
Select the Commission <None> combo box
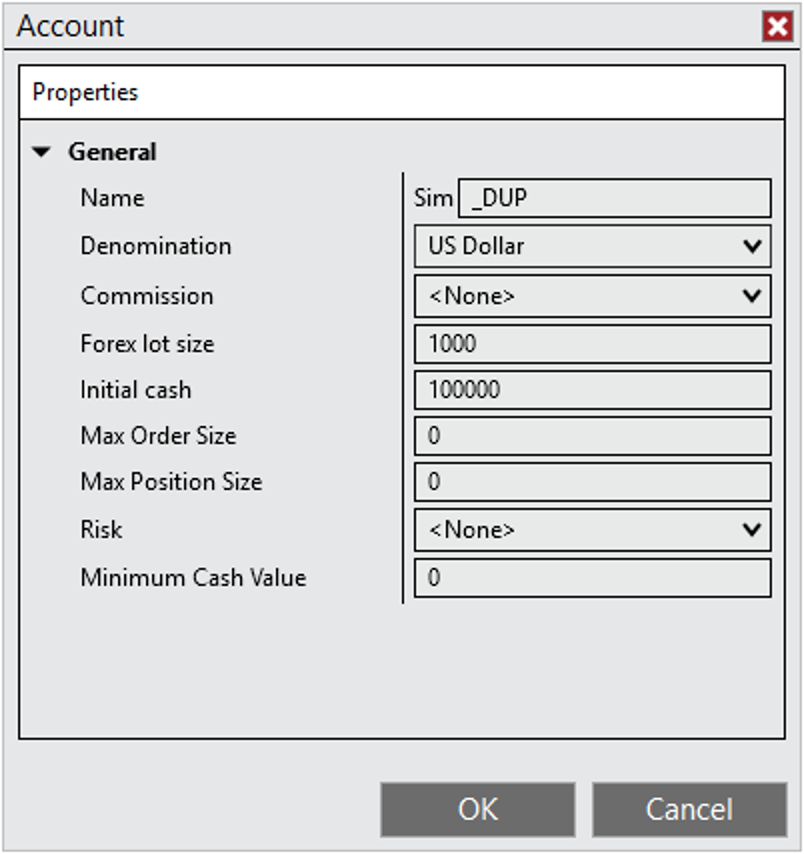pyautogui.click(x=593, y=296)
